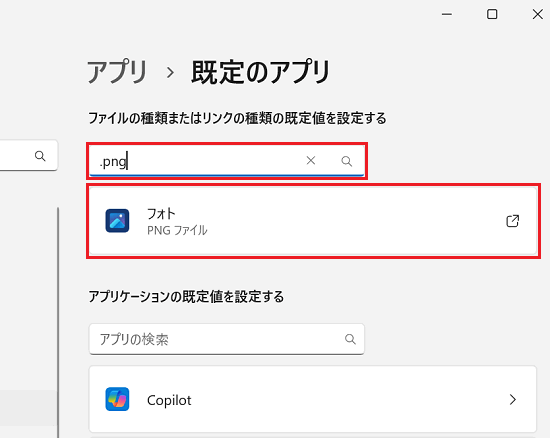Click the magnifier icon in the アプリの検索 box

click(350, 339)
